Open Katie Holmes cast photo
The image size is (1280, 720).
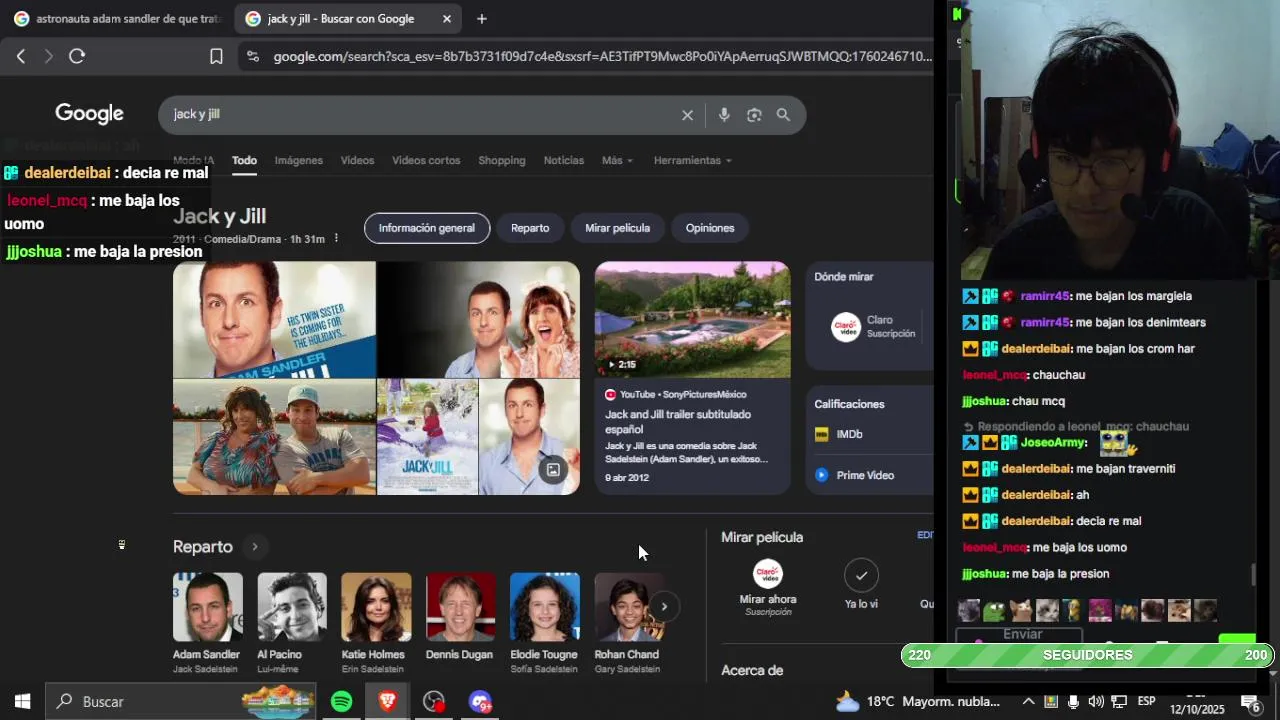pos(376,607)
